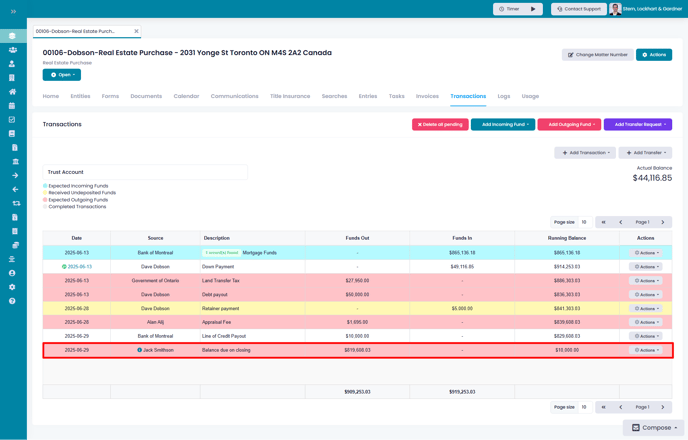Viewport: 688px width, 440px height.
Task: Switch to the Invoices tab
Action: [427, 96]
